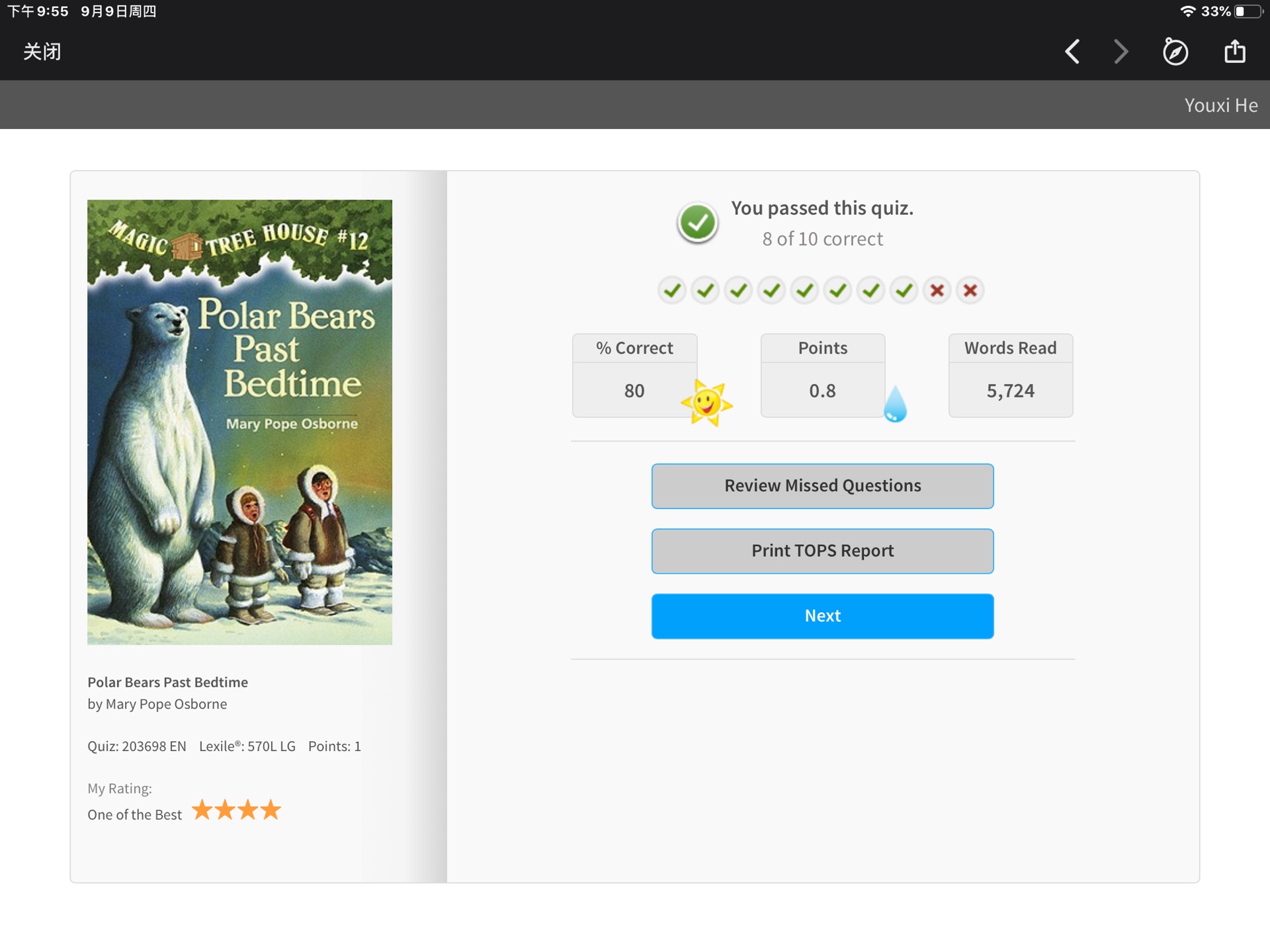Click the Words Read header label
1270x952 pixels.
tap(1010, 348)
